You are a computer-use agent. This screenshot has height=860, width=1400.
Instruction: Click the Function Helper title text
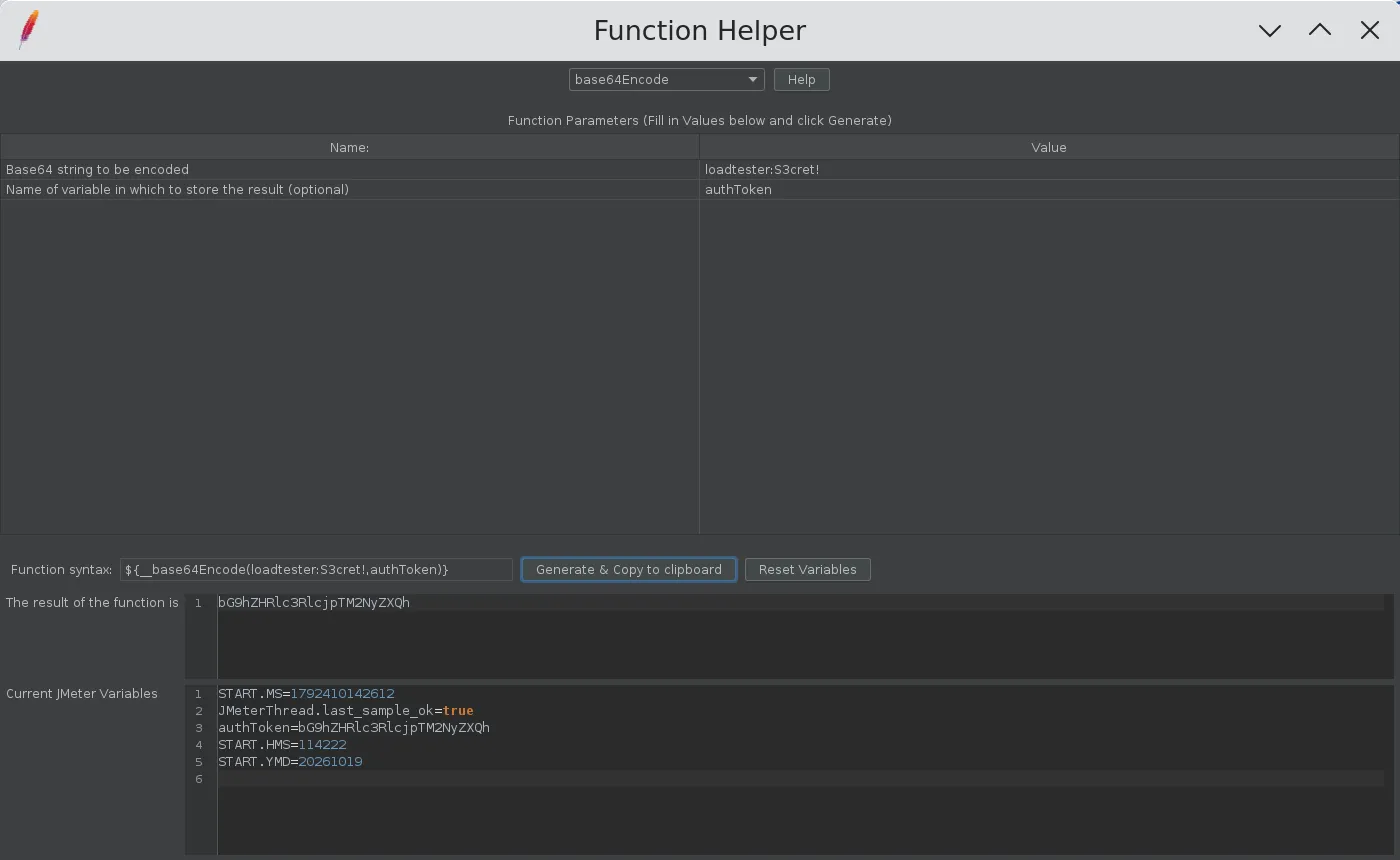pyautogui.click(x=700, y=31)
